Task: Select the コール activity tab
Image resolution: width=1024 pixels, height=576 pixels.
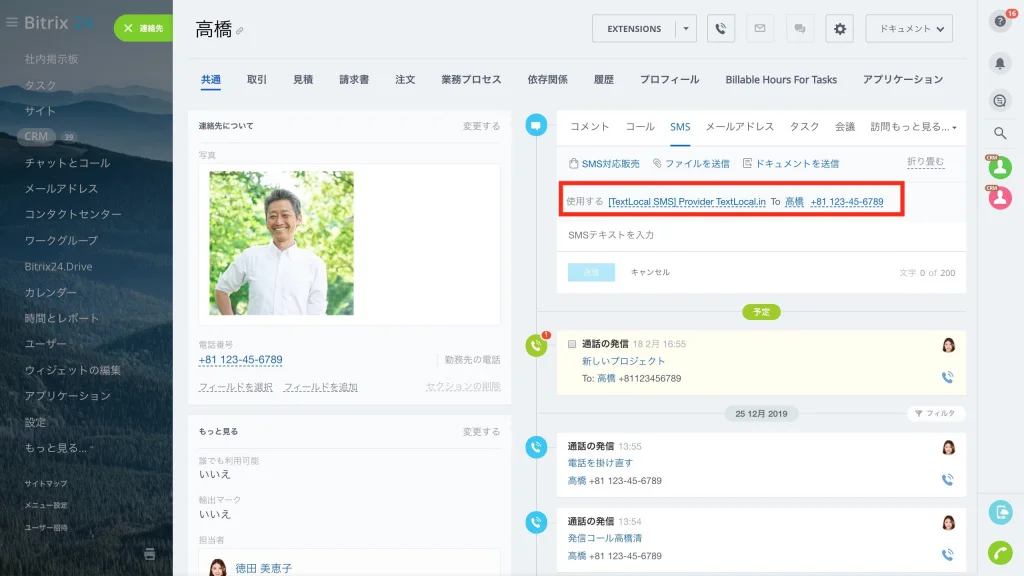Action: point(640,127)
